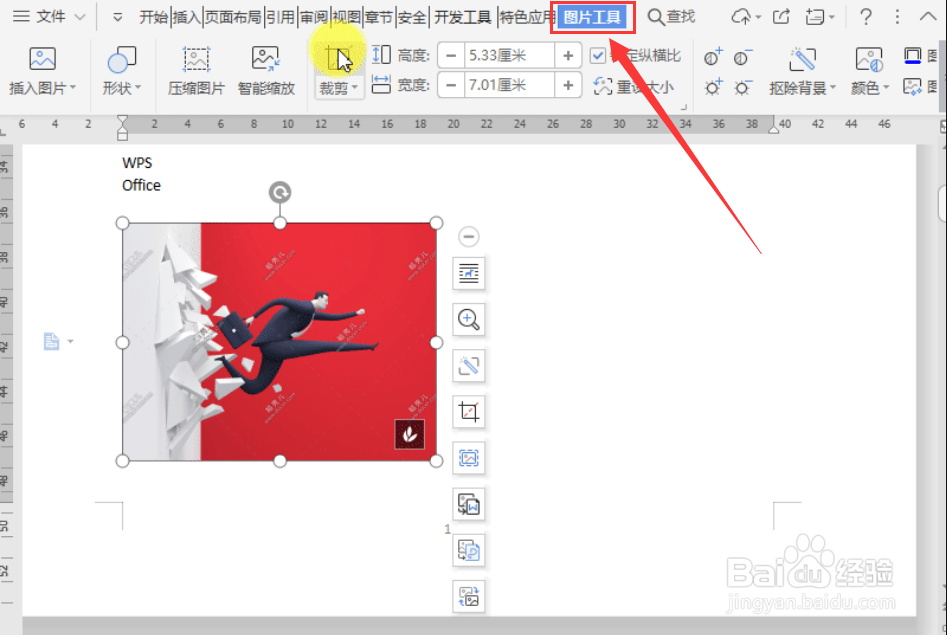The image size is (947, 635).
Task: Open the quick access toolbar dropdown
Action: (118, 18)
